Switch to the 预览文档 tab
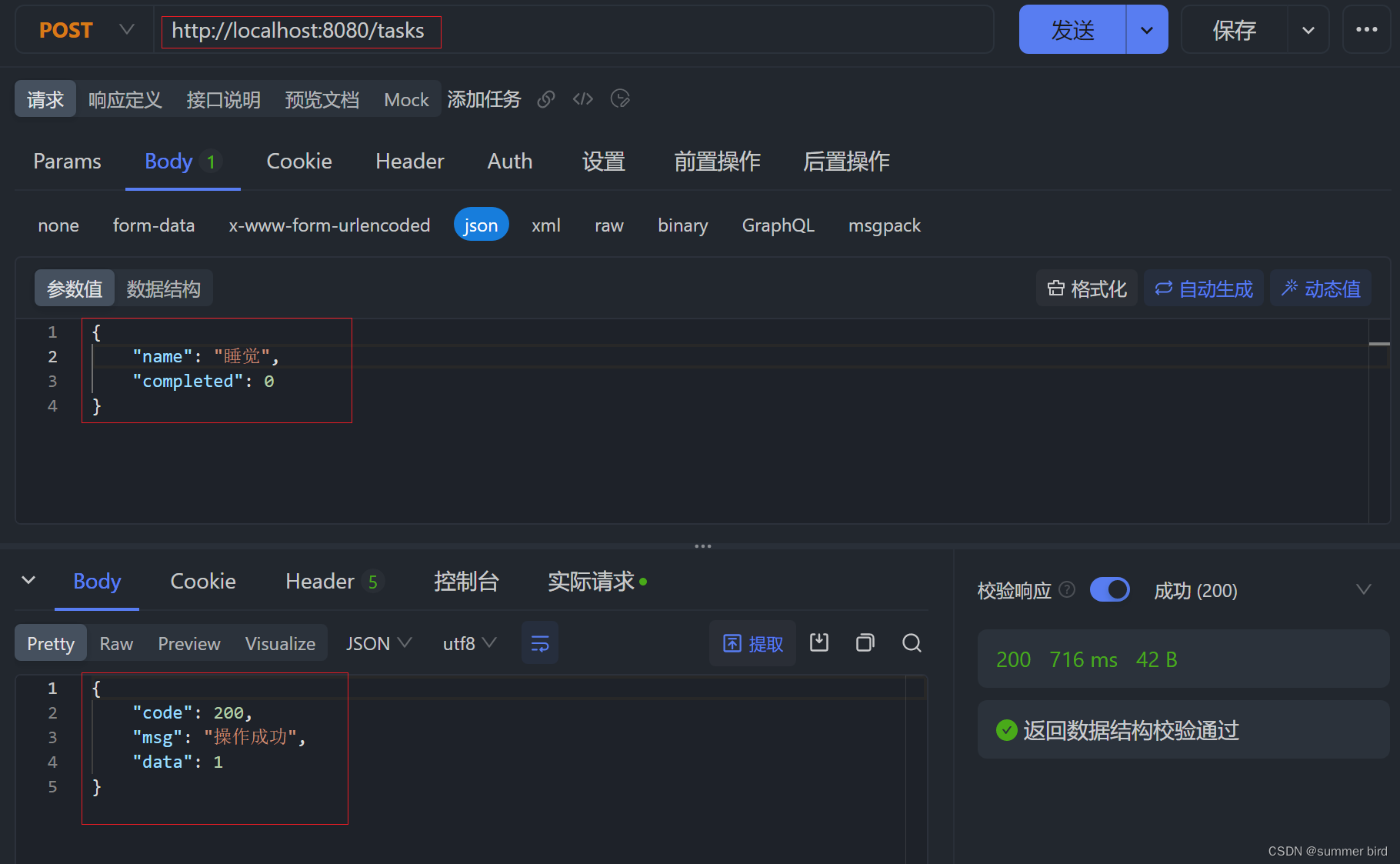The width and height of the screenshot is (1400, 864). pyautogui.click(x=322, y=99)
